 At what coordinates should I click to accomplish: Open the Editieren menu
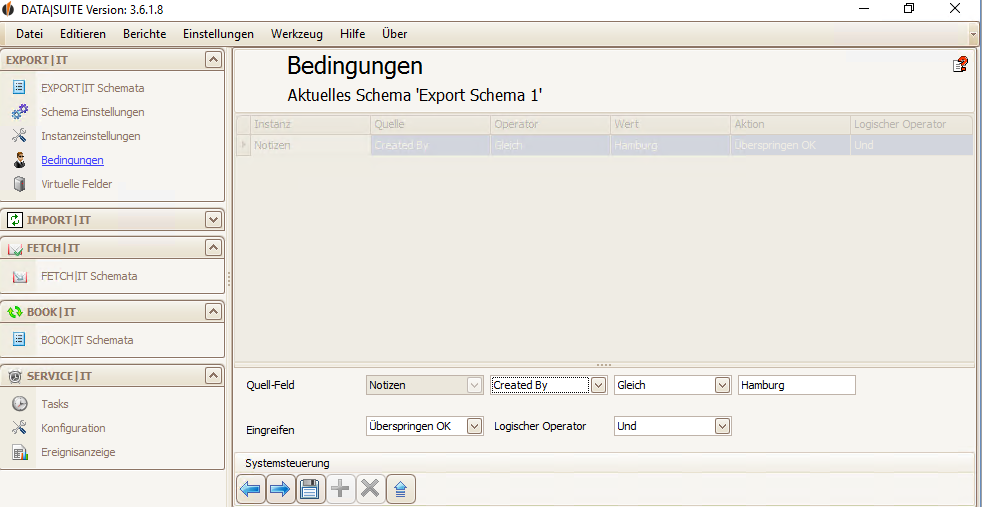pyautogui.click(x=83, y=34)
